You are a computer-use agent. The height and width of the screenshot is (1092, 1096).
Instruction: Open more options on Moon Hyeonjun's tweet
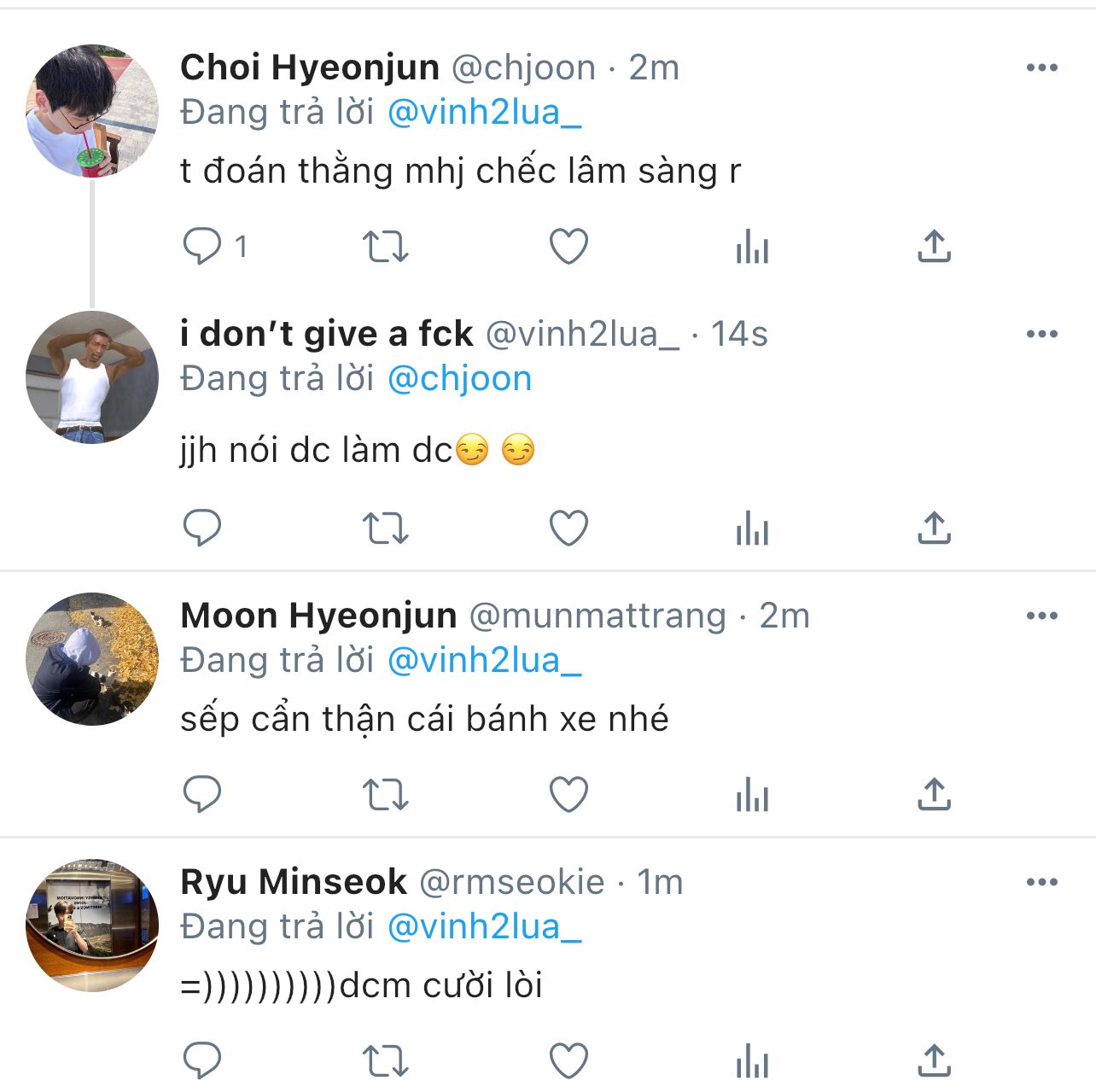point(1041,616)
